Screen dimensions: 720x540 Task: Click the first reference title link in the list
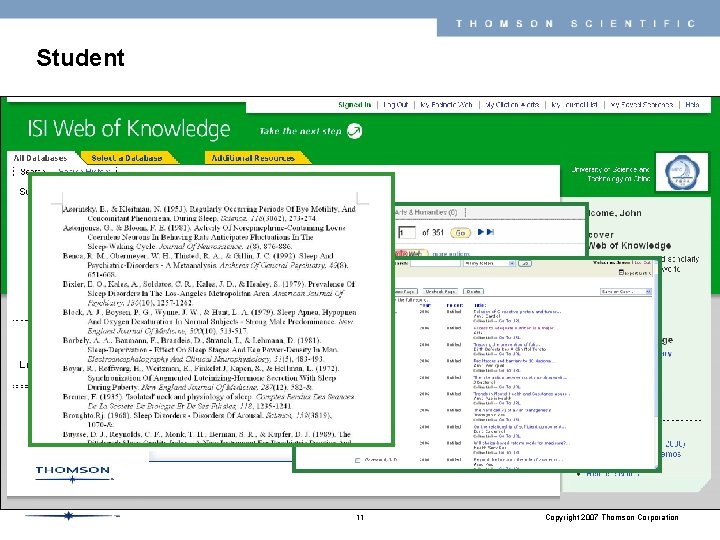[517, 311]
